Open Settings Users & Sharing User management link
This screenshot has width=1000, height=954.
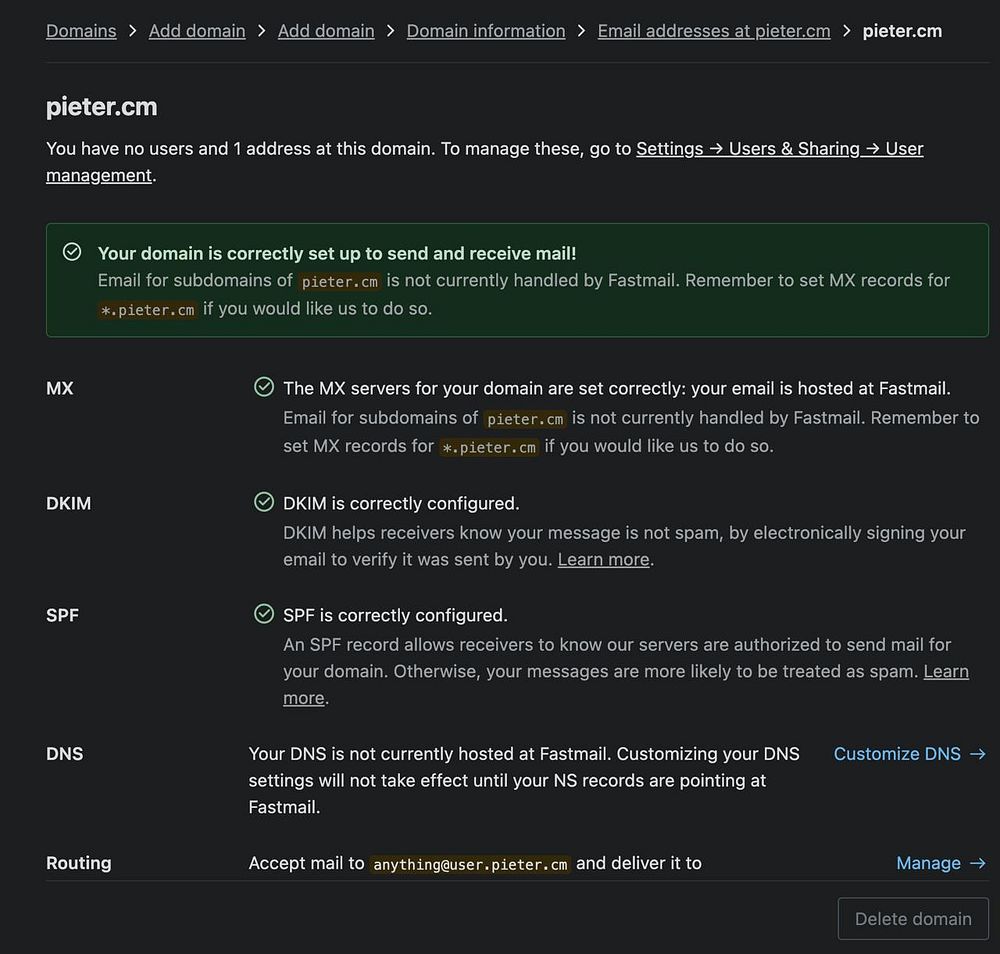(779, 149)
